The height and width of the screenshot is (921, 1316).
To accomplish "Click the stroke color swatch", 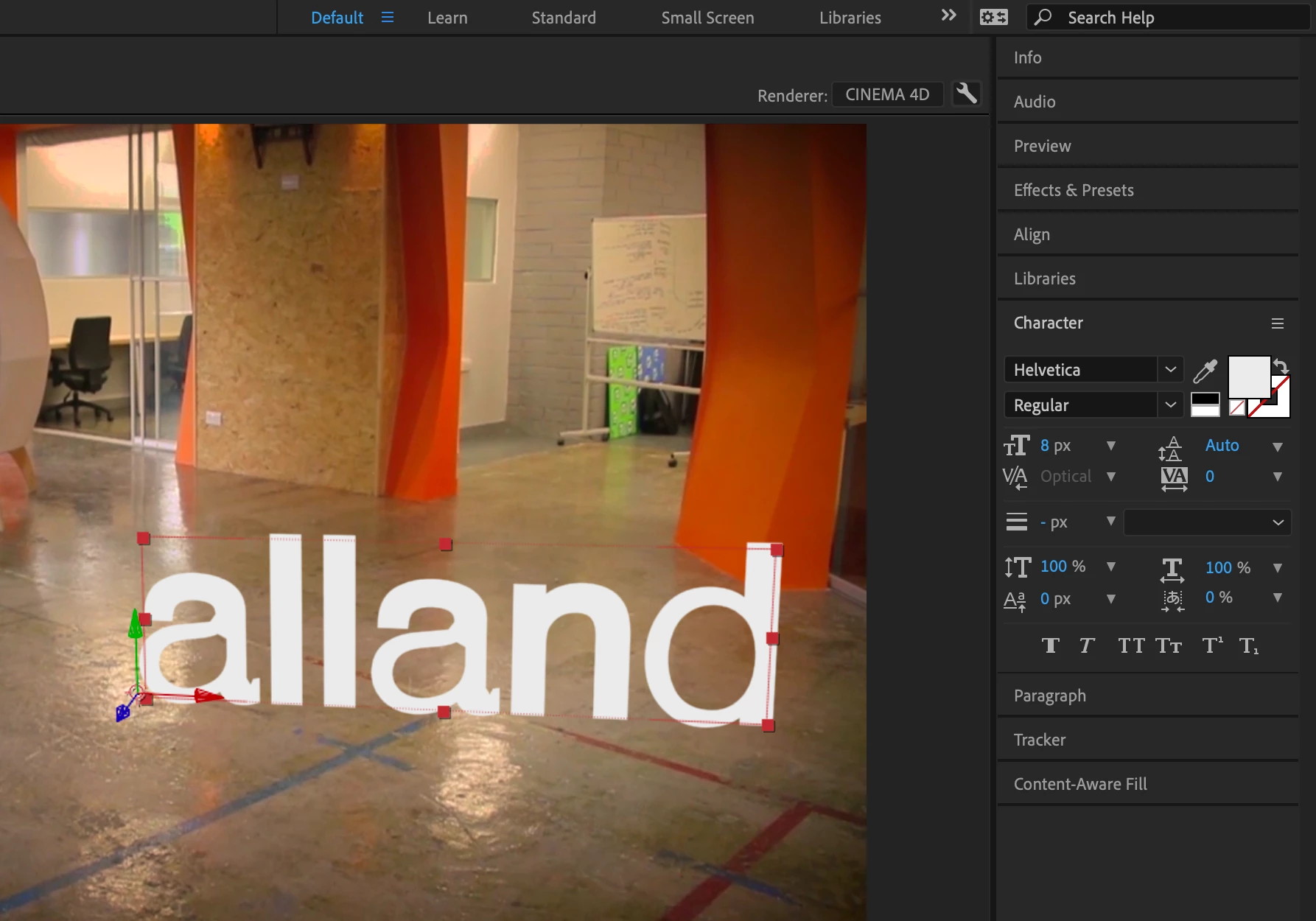I will 1281,407.
